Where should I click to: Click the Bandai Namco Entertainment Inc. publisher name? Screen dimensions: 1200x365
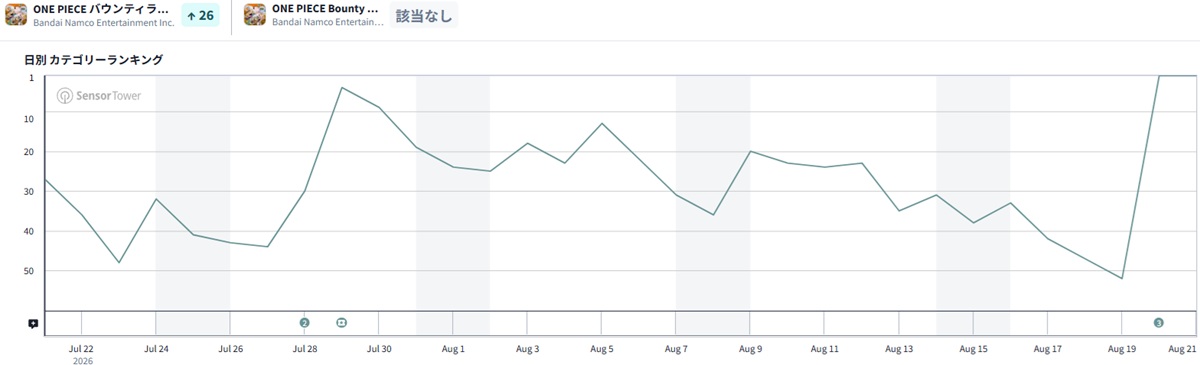[103, 22]
